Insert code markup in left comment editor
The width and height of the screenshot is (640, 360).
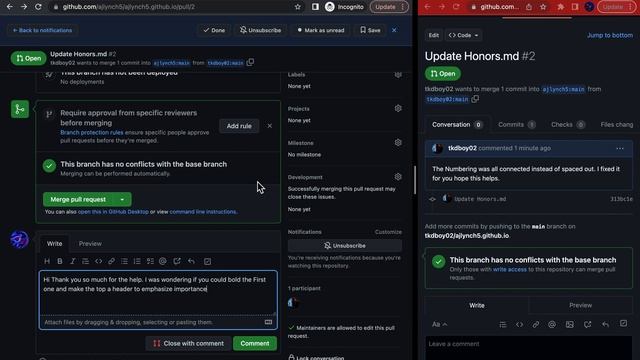[x=98, y=261]
